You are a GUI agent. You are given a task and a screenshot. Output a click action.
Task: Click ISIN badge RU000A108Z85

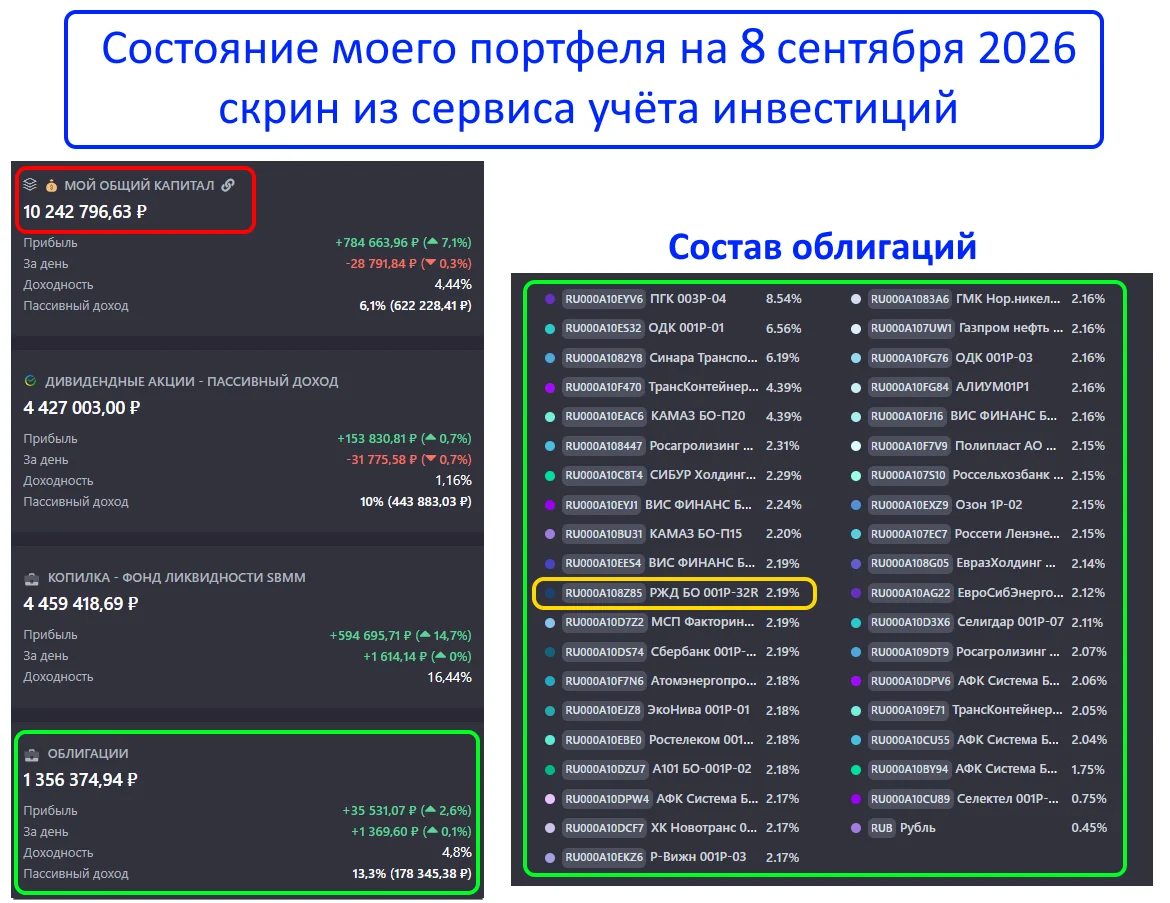coord(604,593)
